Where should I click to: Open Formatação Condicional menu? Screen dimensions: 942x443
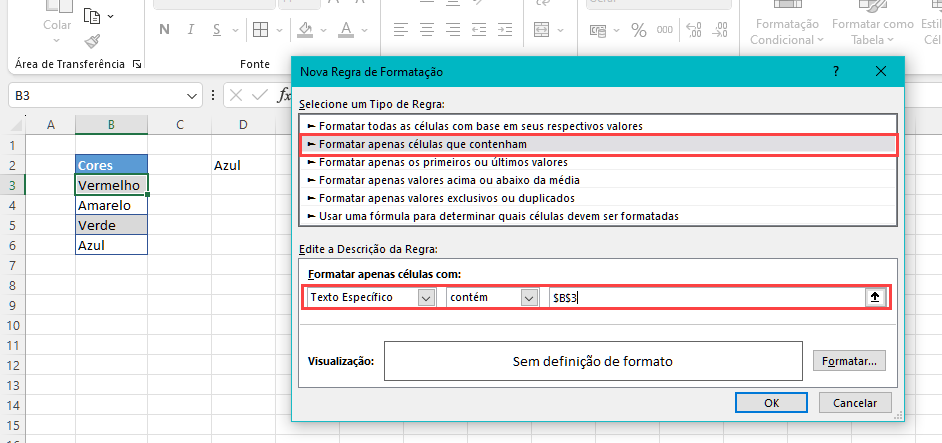tap(787, 32)
